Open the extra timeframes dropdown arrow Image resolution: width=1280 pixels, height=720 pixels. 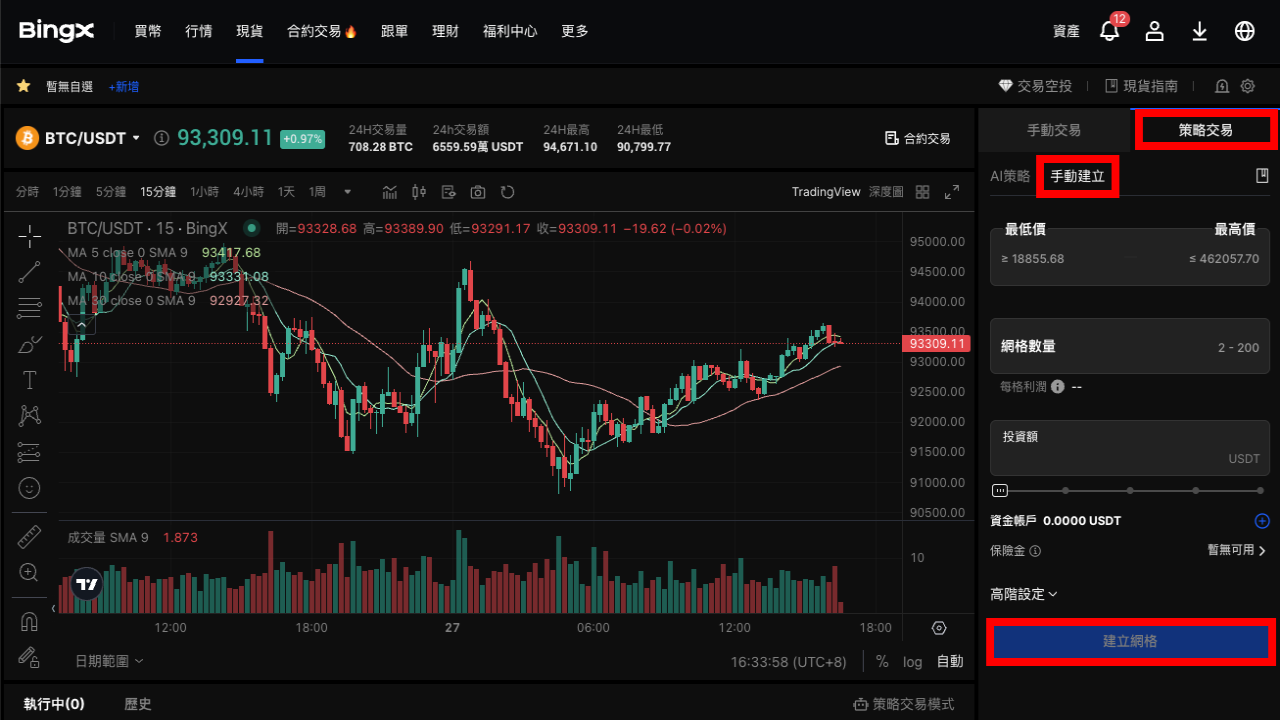[346, 191]
